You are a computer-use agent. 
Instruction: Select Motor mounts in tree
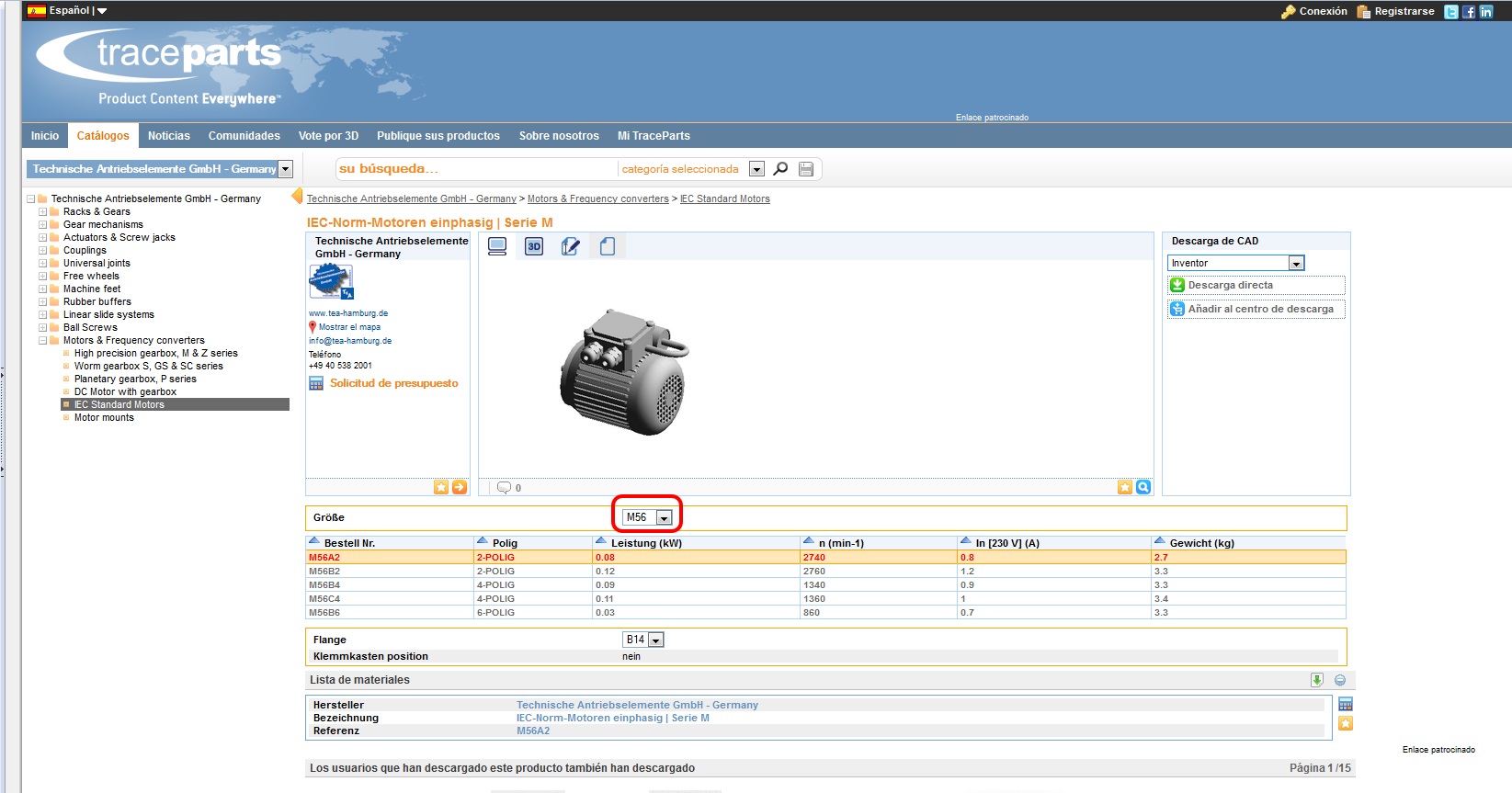click(x=104, y=418)
